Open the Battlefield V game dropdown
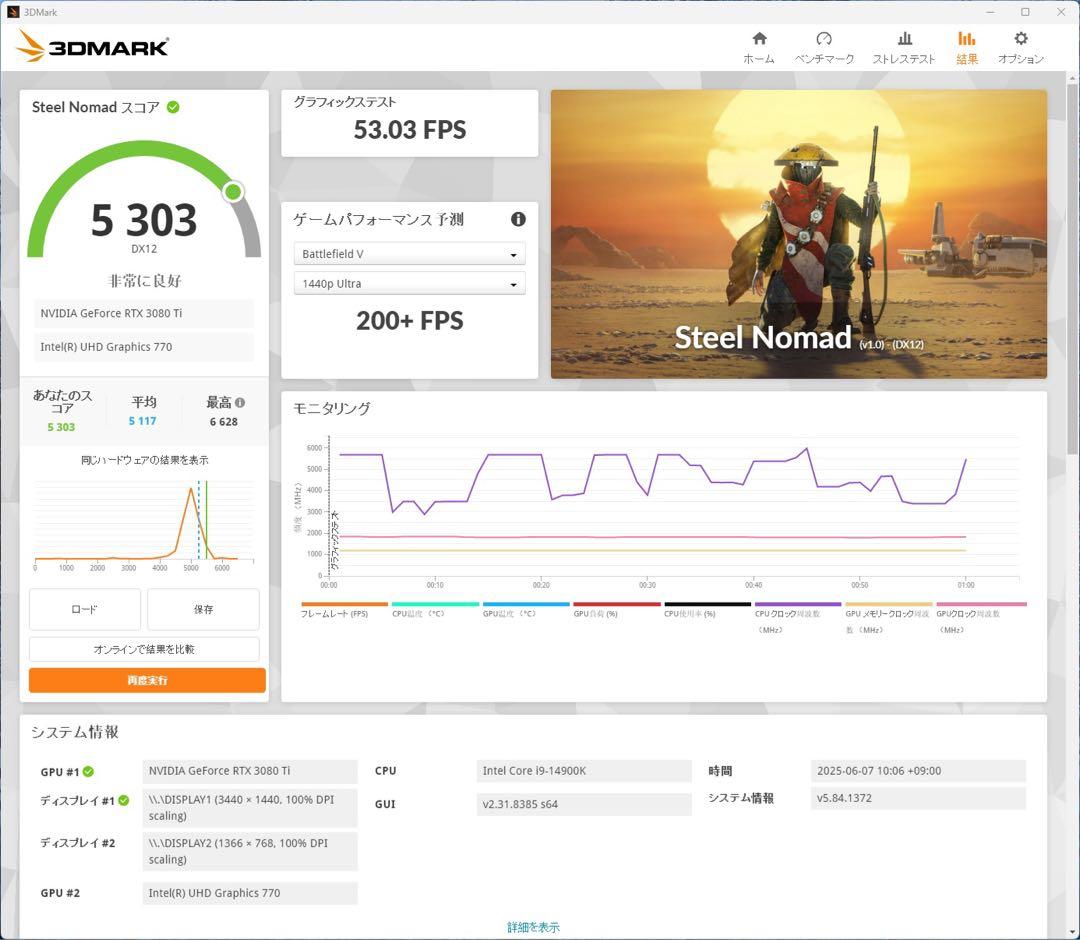Viewport: 1080px width, 940px height. click(x=409, y=253)
